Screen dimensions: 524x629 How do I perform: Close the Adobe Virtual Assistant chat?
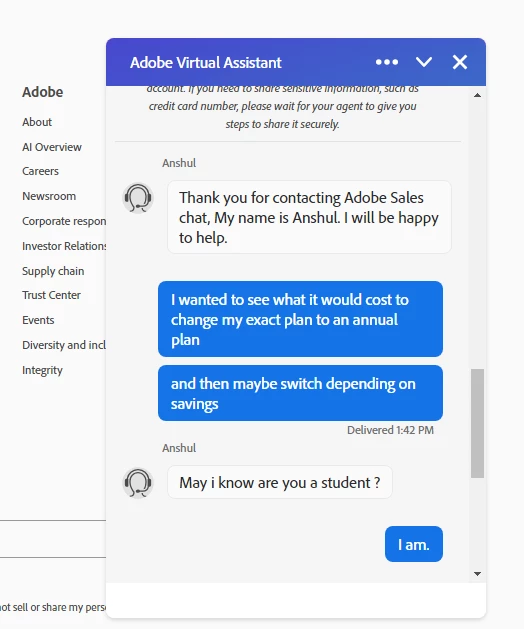(x=460, y=62)
